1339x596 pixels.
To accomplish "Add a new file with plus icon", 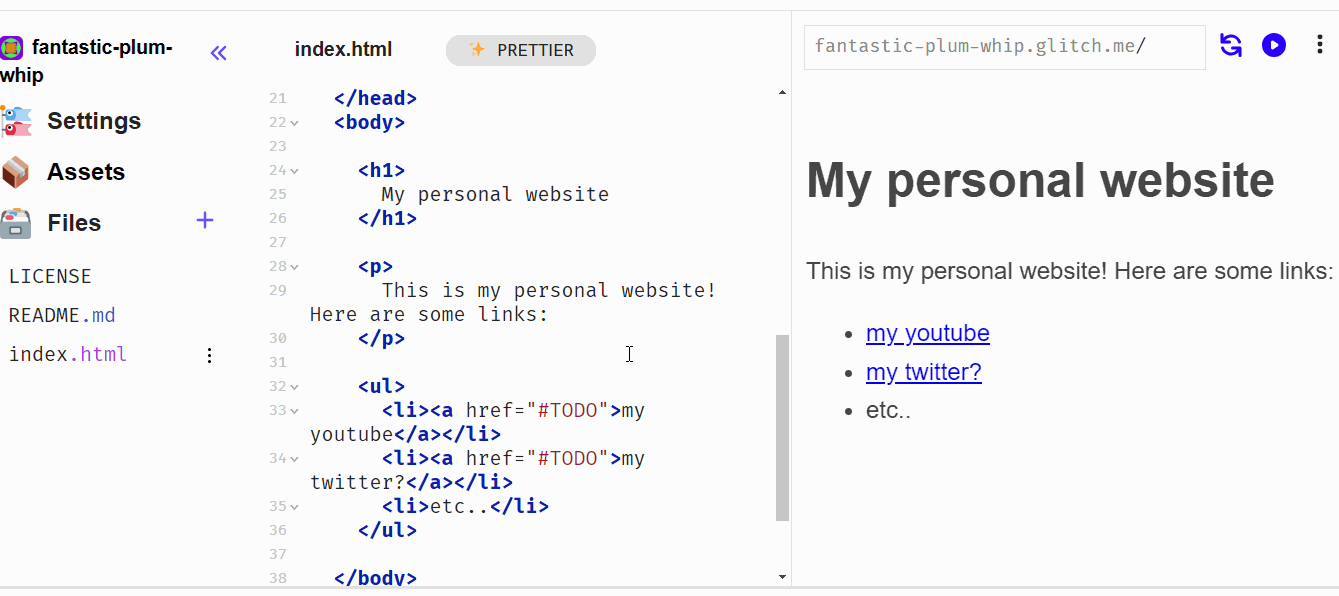I will pos(205,220).
